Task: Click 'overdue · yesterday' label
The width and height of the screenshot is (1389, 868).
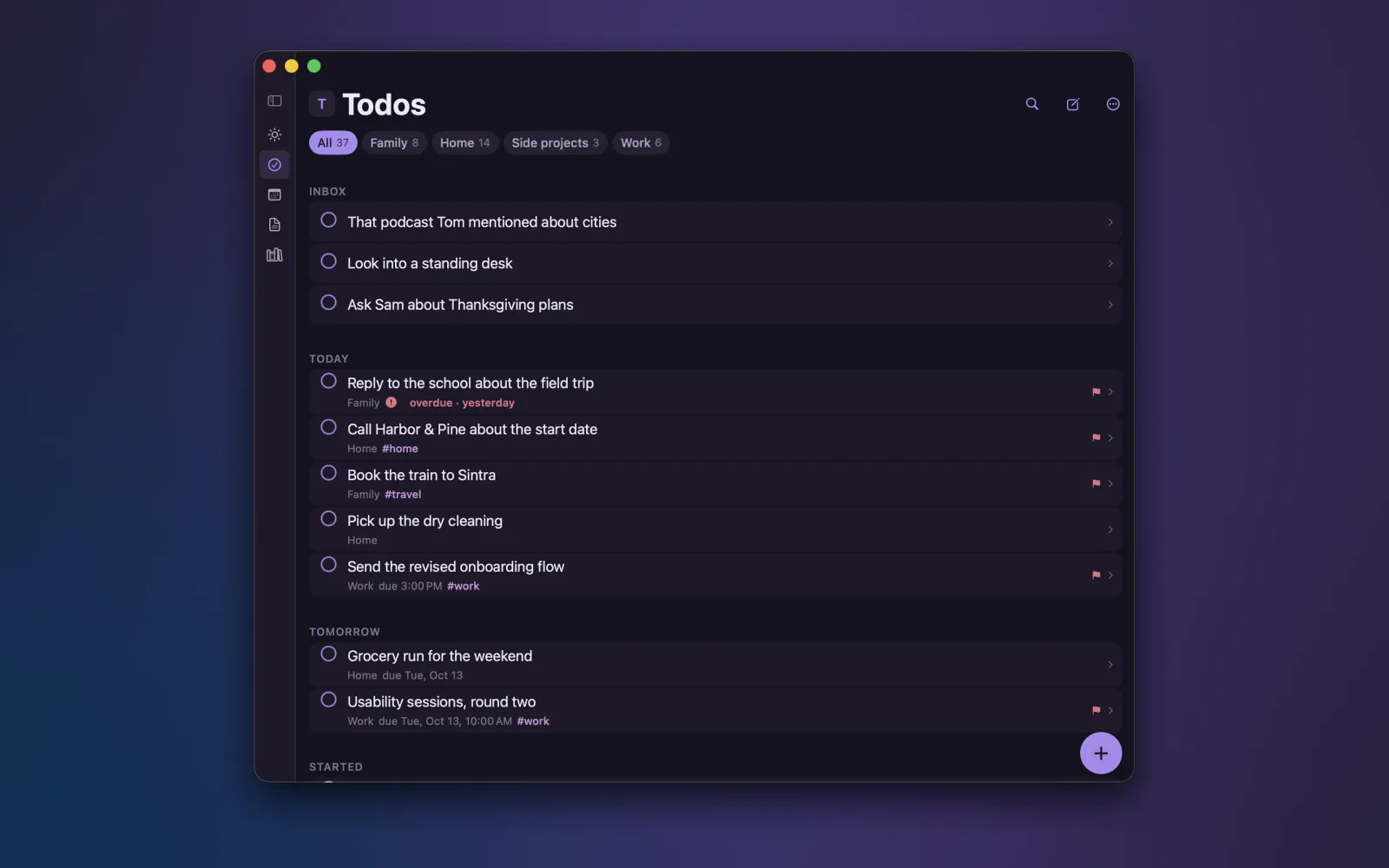Action: pos(462,403)
